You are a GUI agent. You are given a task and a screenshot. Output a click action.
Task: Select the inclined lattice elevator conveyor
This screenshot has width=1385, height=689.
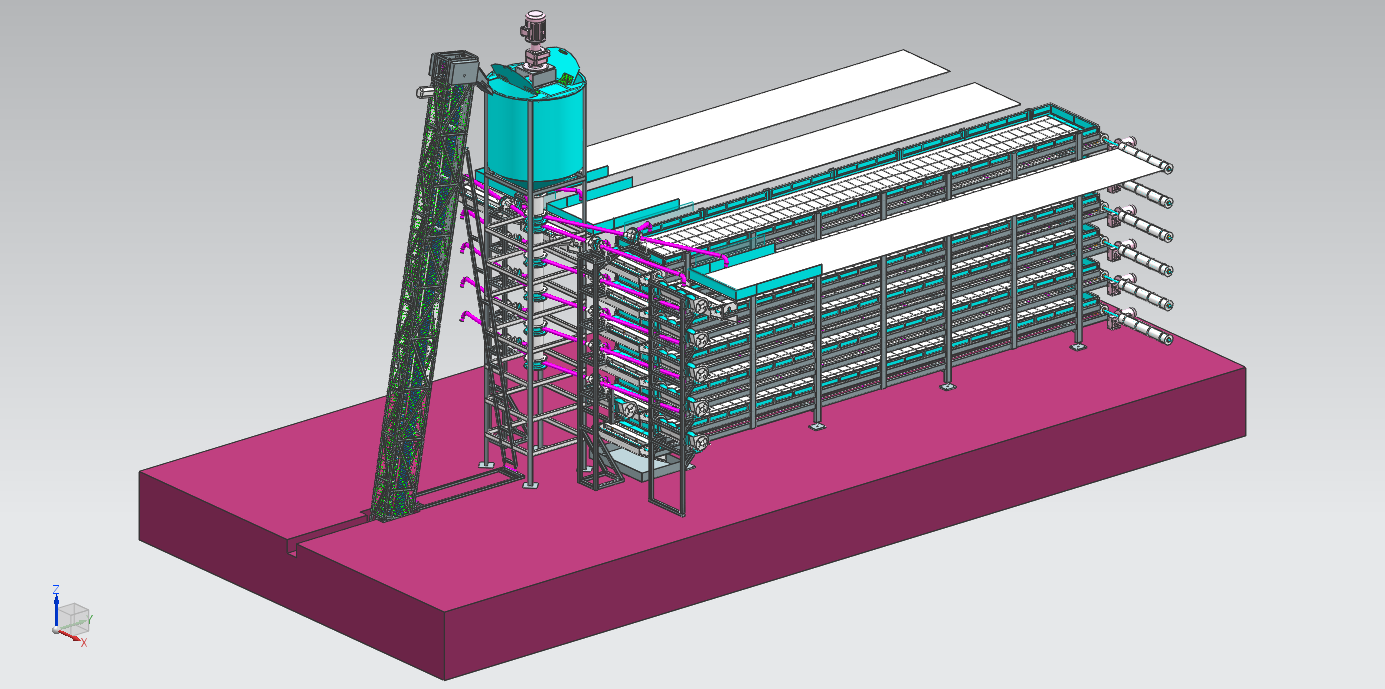tap(420, 300)
